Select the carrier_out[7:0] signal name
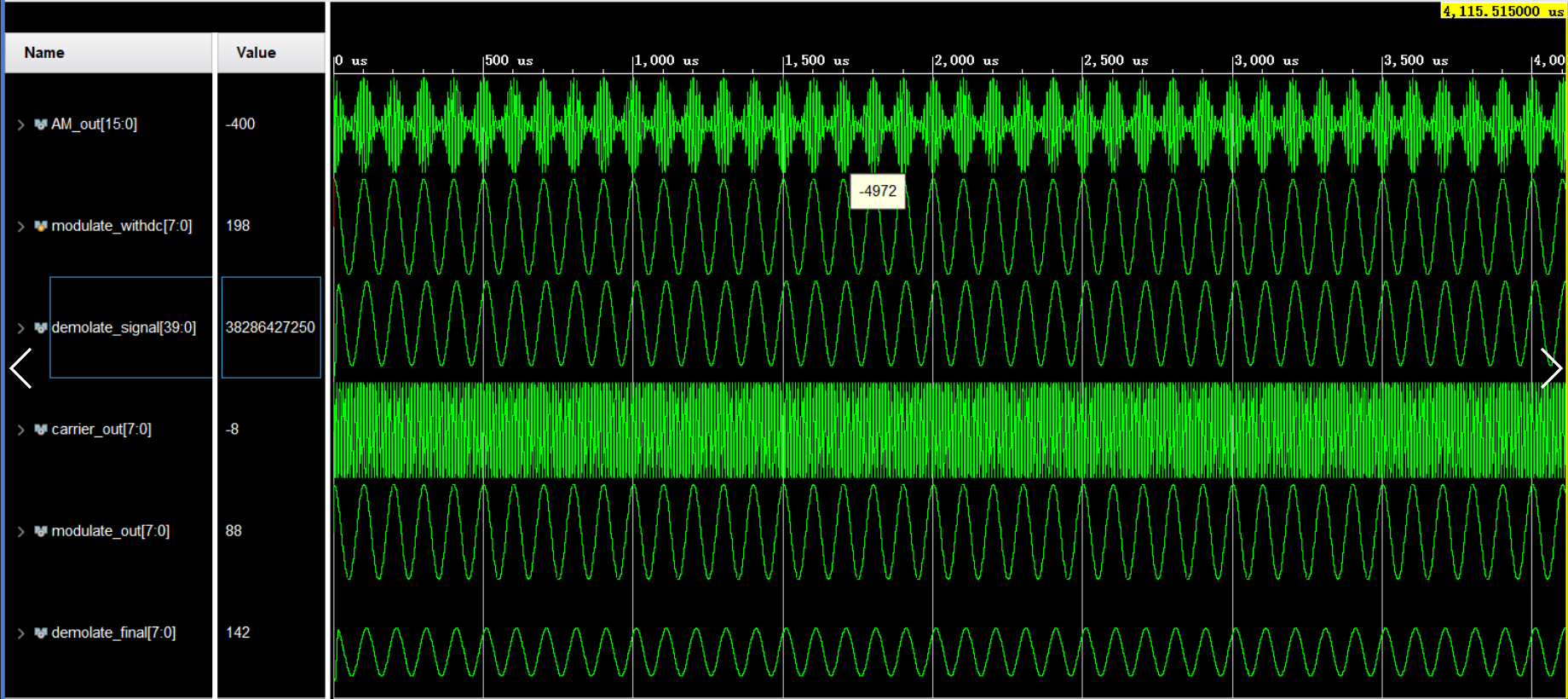1568x699 pixels. [x=101, y=430]
